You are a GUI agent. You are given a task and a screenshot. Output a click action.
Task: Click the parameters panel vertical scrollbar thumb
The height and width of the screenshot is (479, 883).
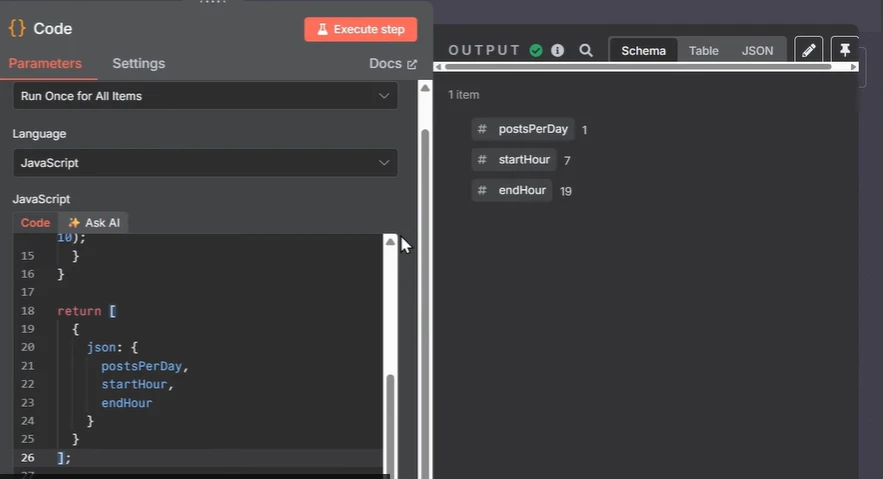pyautogui.click(x=425, y=304)
